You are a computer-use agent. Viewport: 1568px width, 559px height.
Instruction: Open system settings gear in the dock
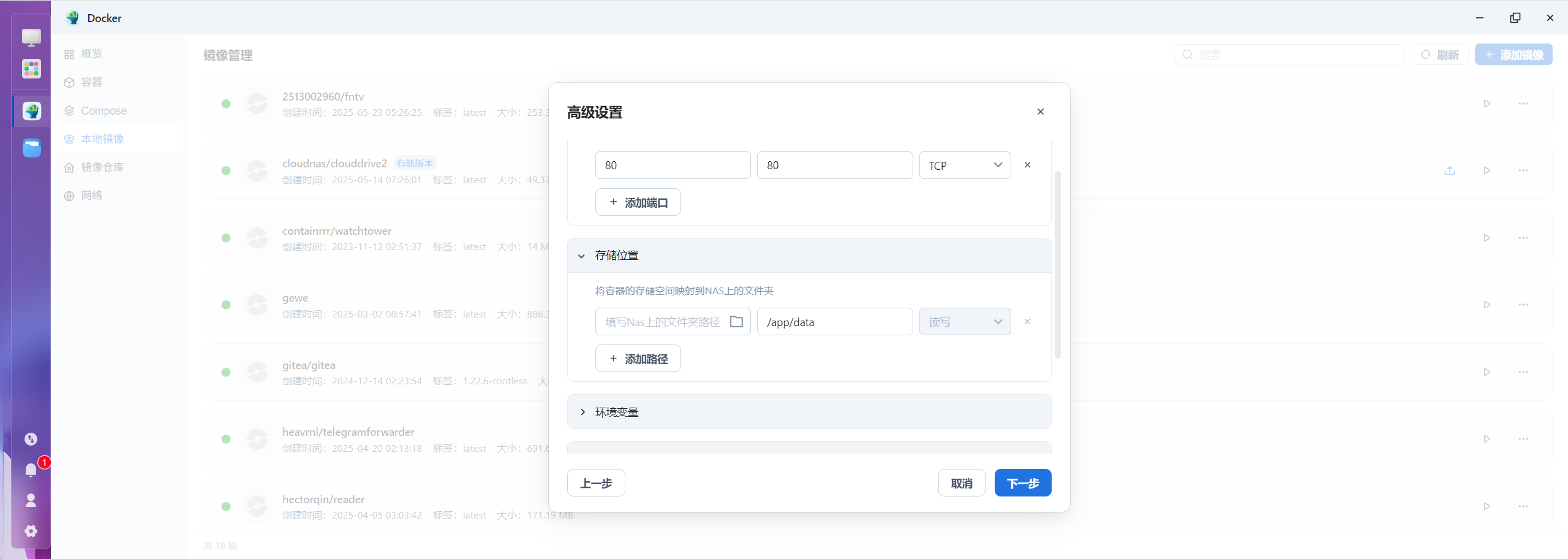click(x=31, y=531)
